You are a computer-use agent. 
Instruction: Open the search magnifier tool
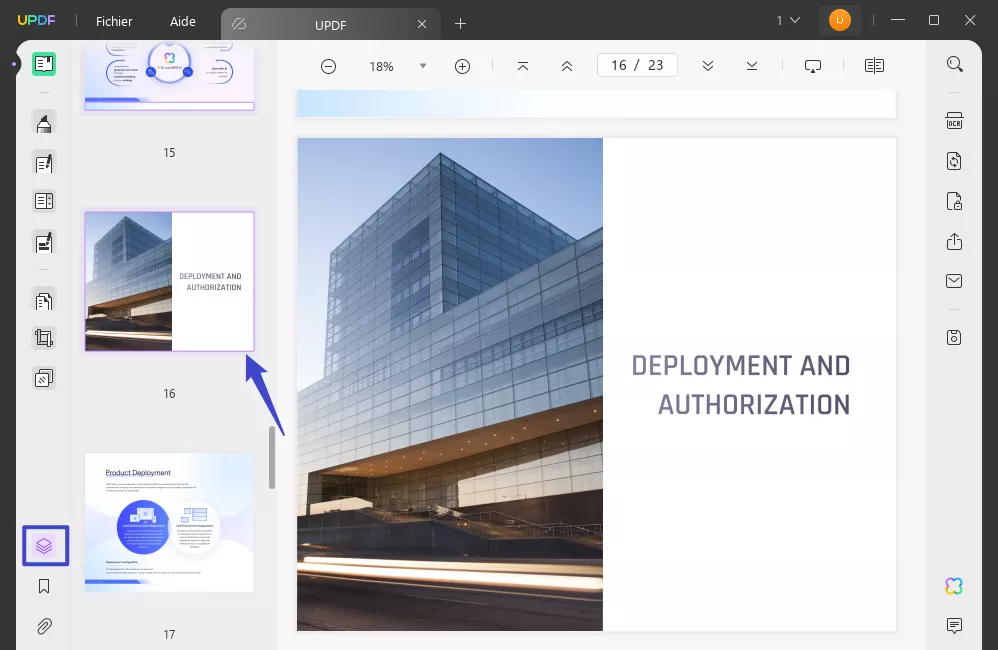(x=954, y=65)
